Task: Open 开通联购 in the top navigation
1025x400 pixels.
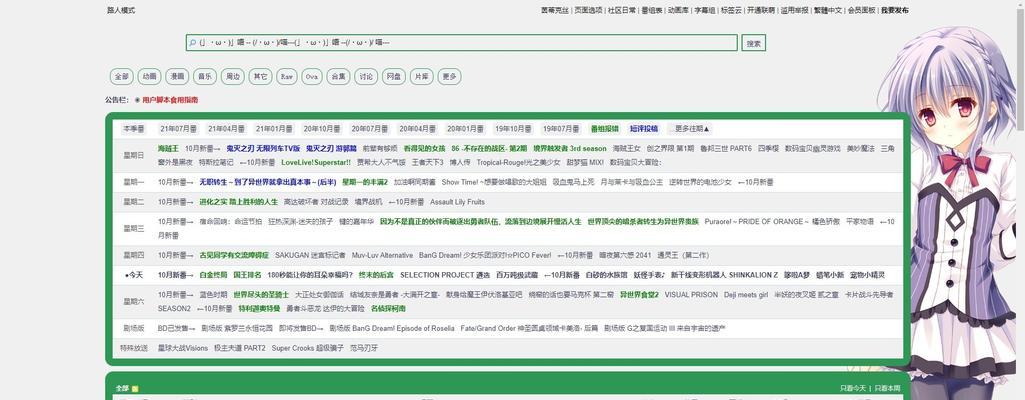Action: 760,10
